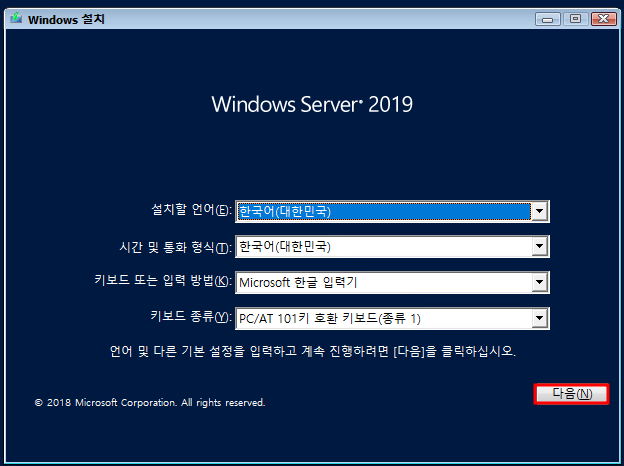Click the instruction text about clicking 다음
Image resolution: width=624 pixels, height=466 pixels.
click(313, 351)
